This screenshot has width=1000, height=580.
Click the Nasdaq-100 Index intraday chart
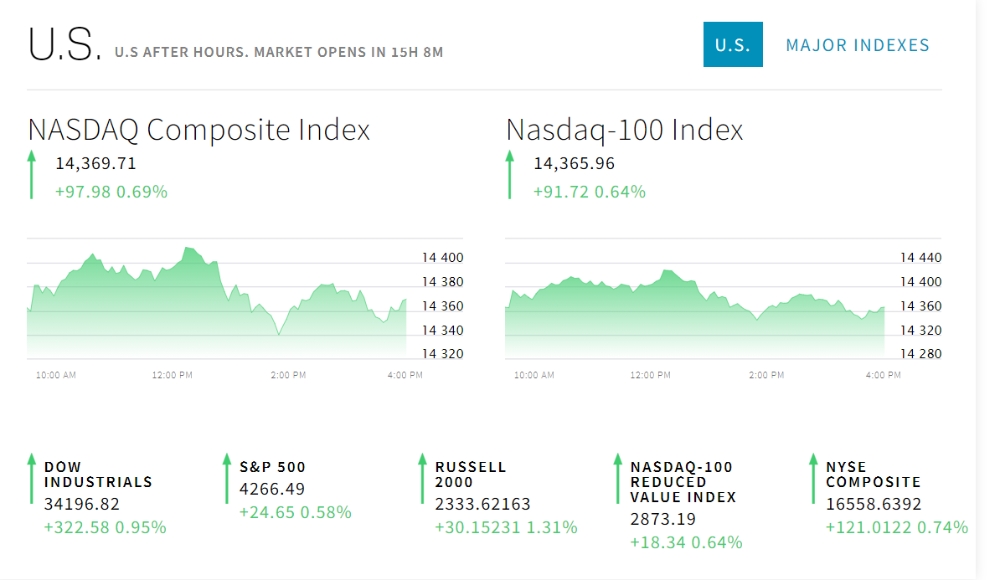pyautogui.click(x=694, y=305)
